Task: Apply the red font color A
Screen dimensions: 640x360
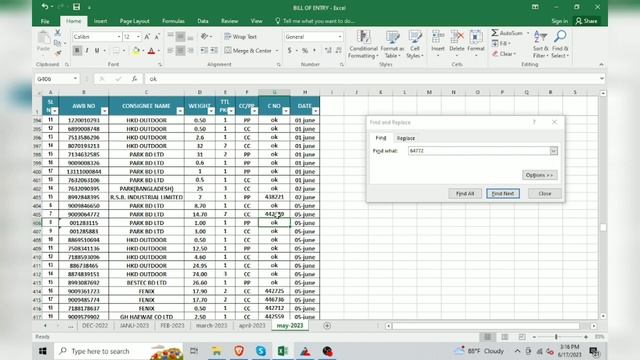Action: coord(151,51)
